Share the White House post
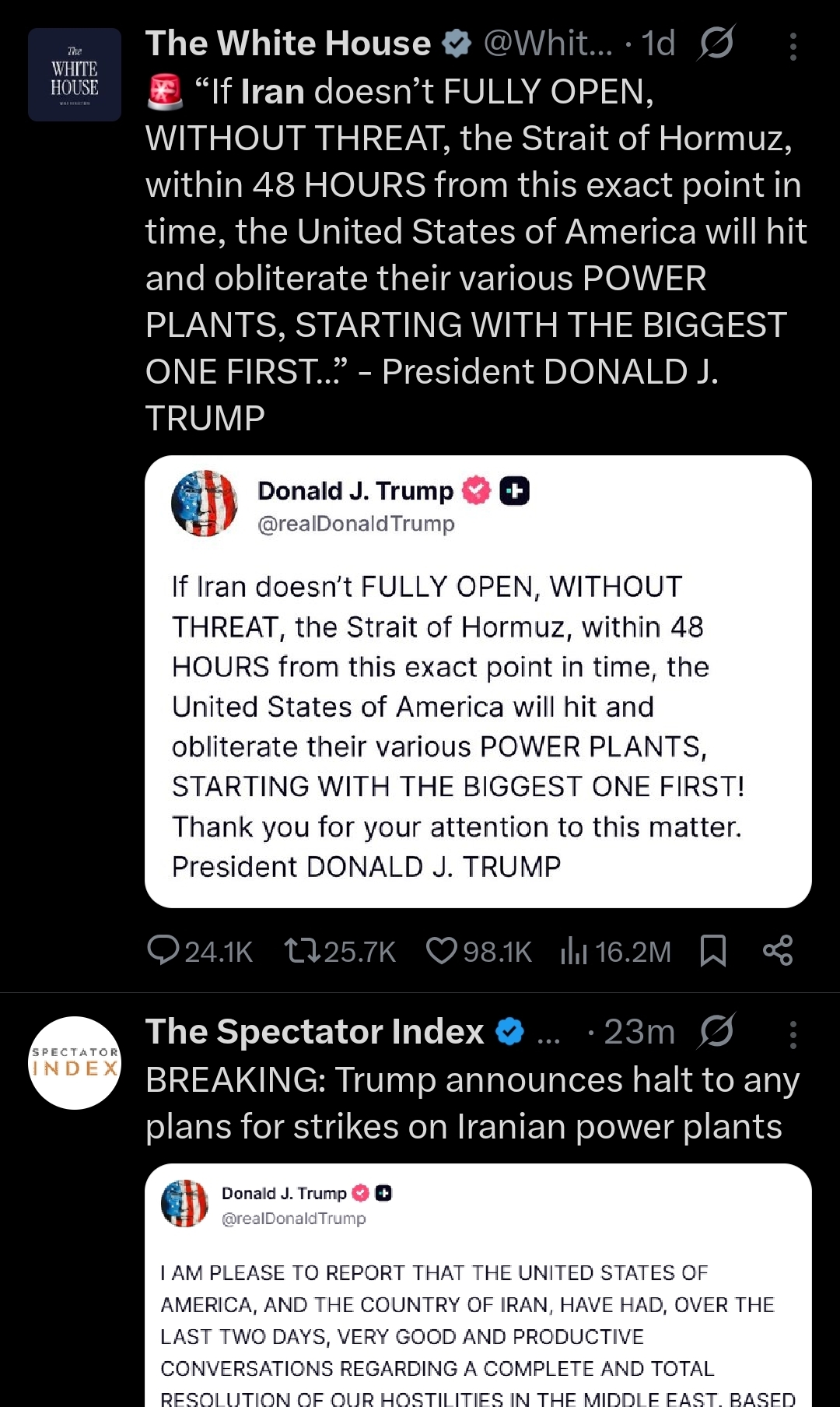Viewport: 840px width, 1407px height. 777,950
